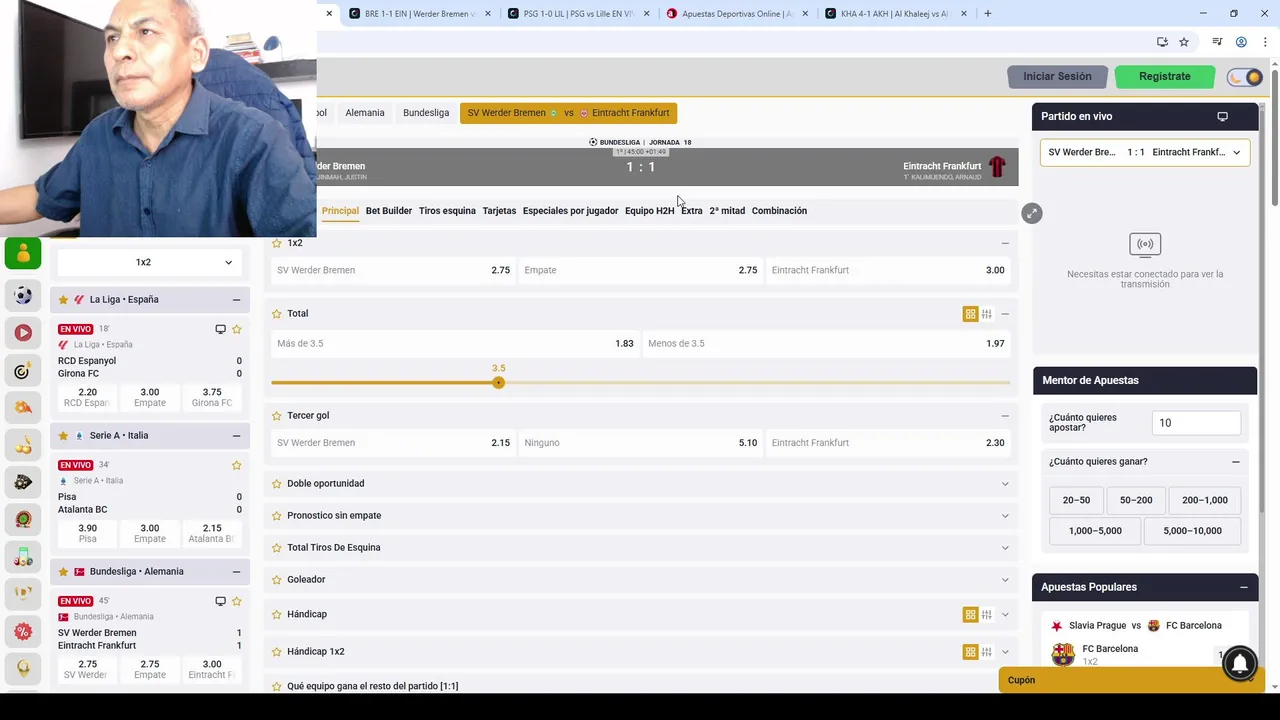
Task: Click the target bullseye sidebar icon
Action: (23, 371)
